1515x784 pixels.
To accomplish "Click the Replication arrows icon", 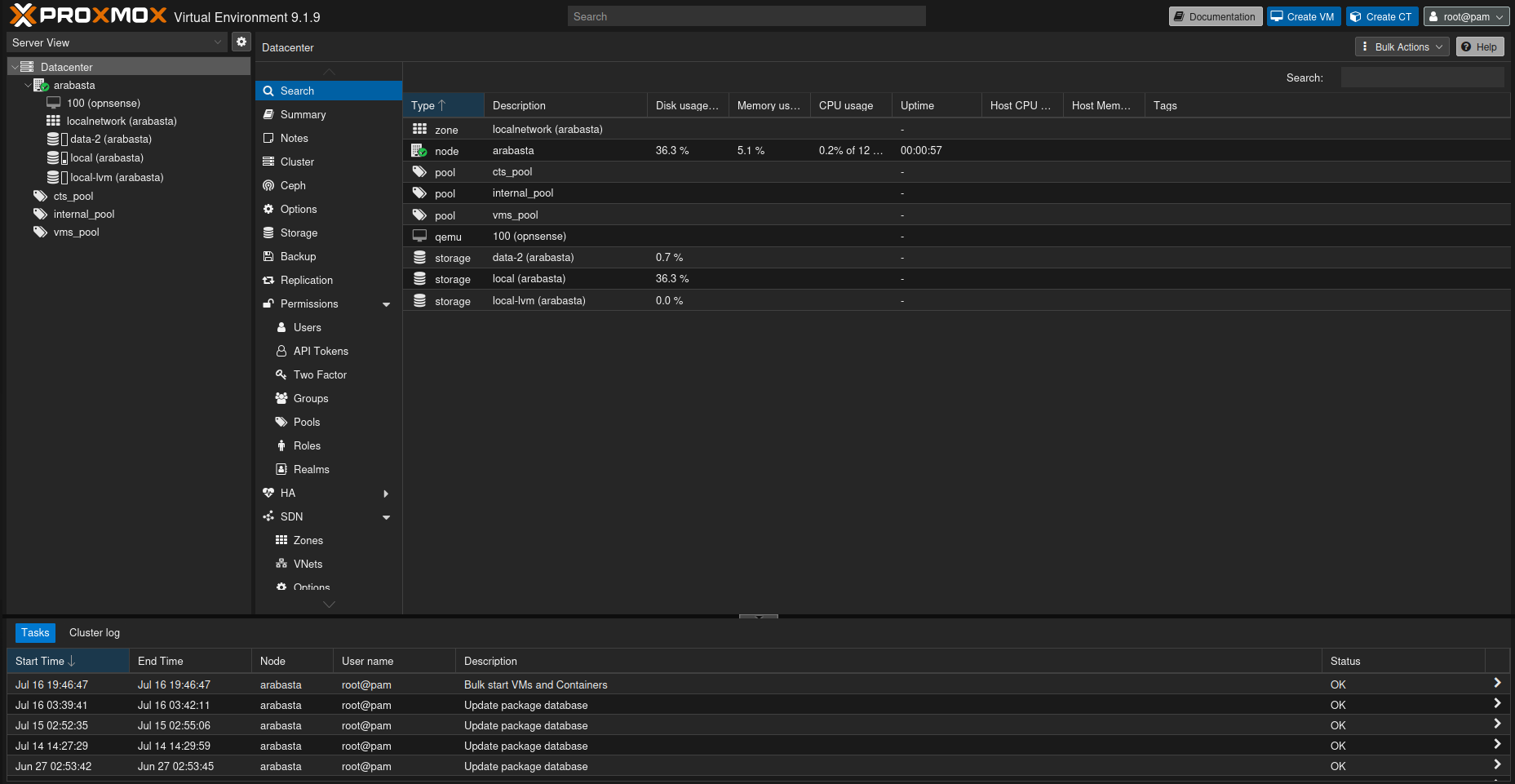I will pos(268,280).
